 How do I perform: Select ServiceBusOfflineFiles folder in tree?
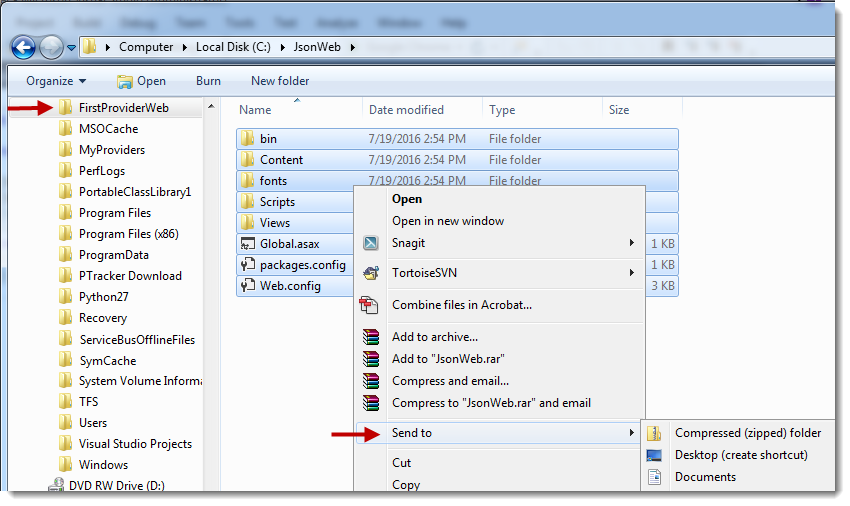tap(137, 341)
